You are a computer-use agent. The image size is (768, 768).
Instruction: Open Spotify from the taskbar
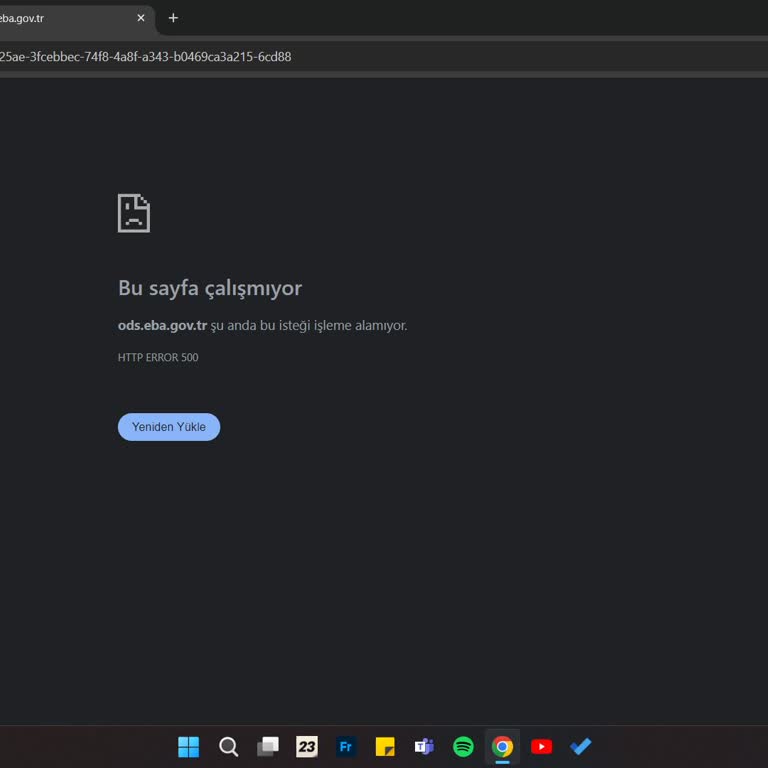[x=463, y=747]
